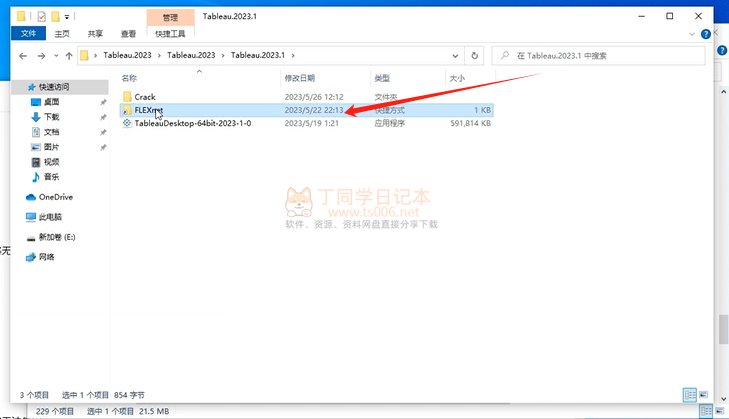Click the background window's vertical scrollbar thumb
Screen dimensions: 729x419
tap(723, 329)
